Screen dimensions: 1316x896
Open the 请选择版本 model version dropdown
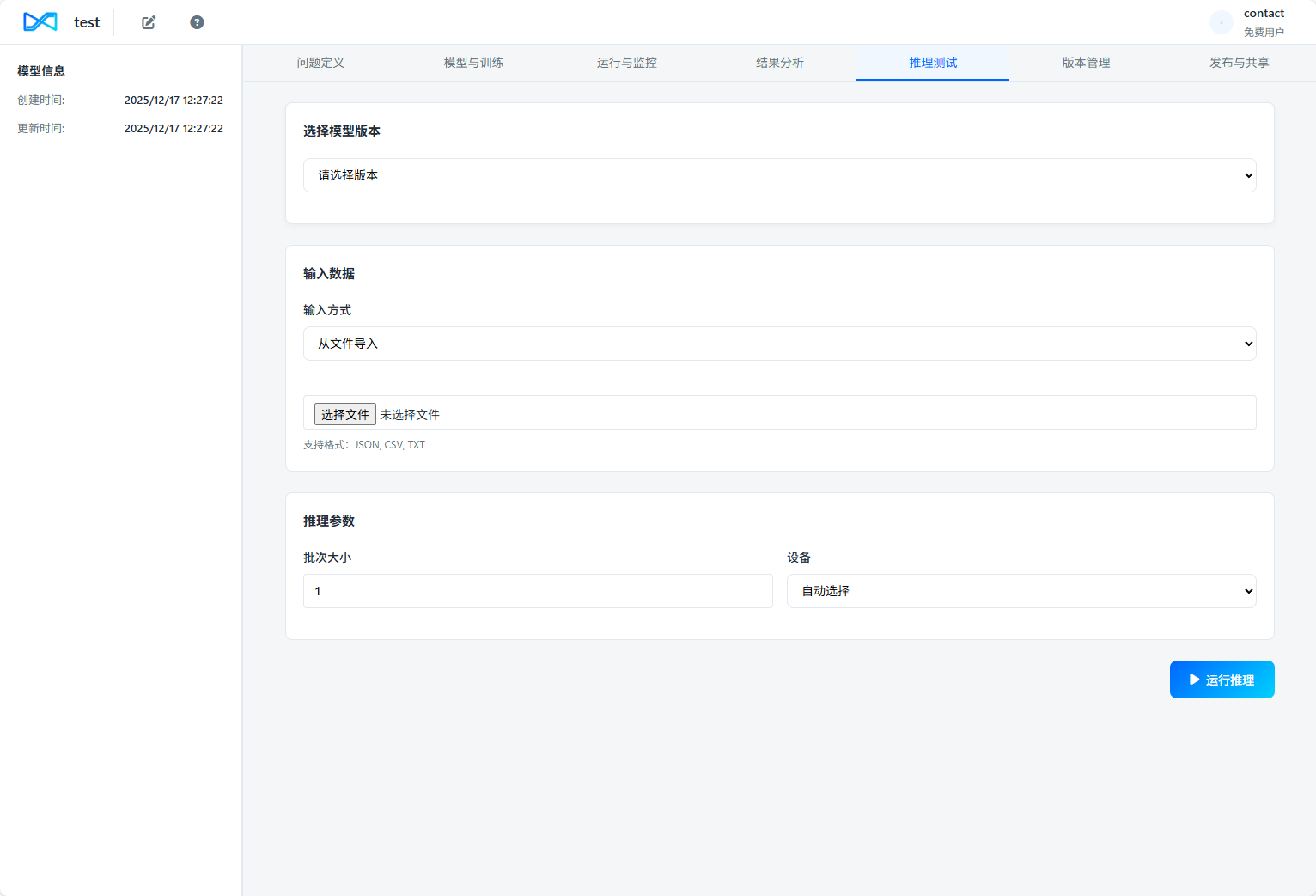[x=779, y=175]
